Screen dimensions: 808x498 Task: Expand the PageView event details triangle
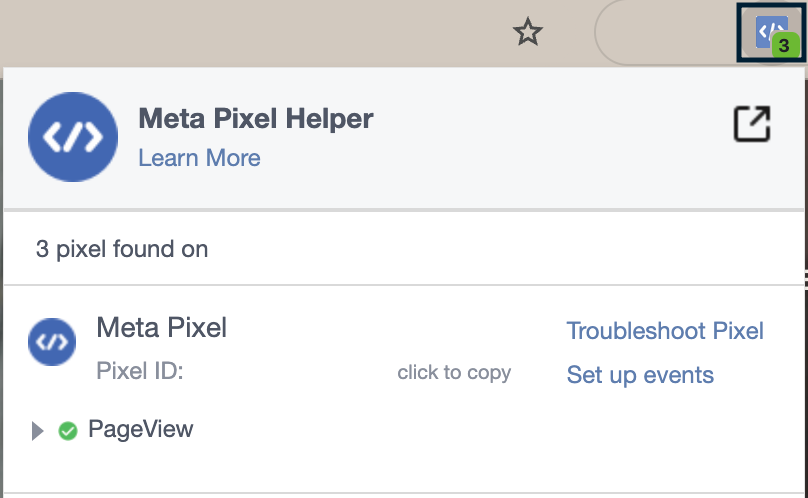[x=37, y=431]
